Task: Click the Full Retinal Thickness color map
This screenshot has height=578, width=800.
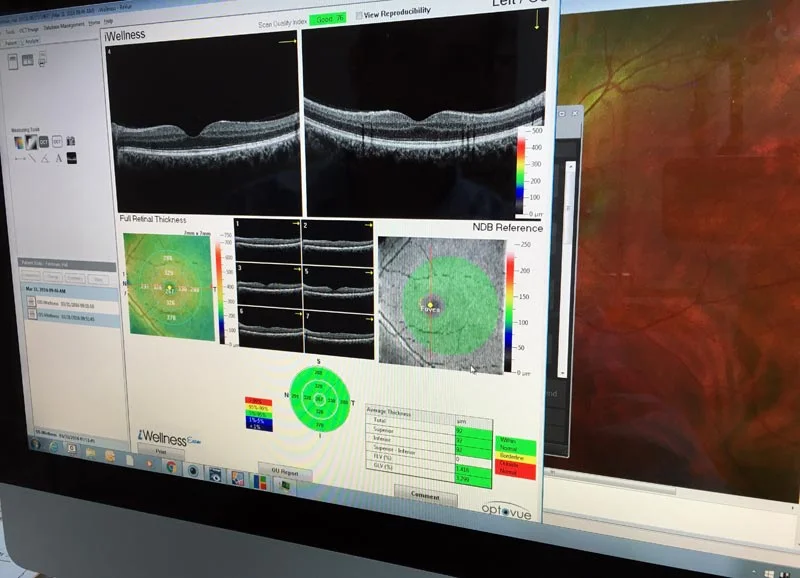Action: [x=169, y=287]
